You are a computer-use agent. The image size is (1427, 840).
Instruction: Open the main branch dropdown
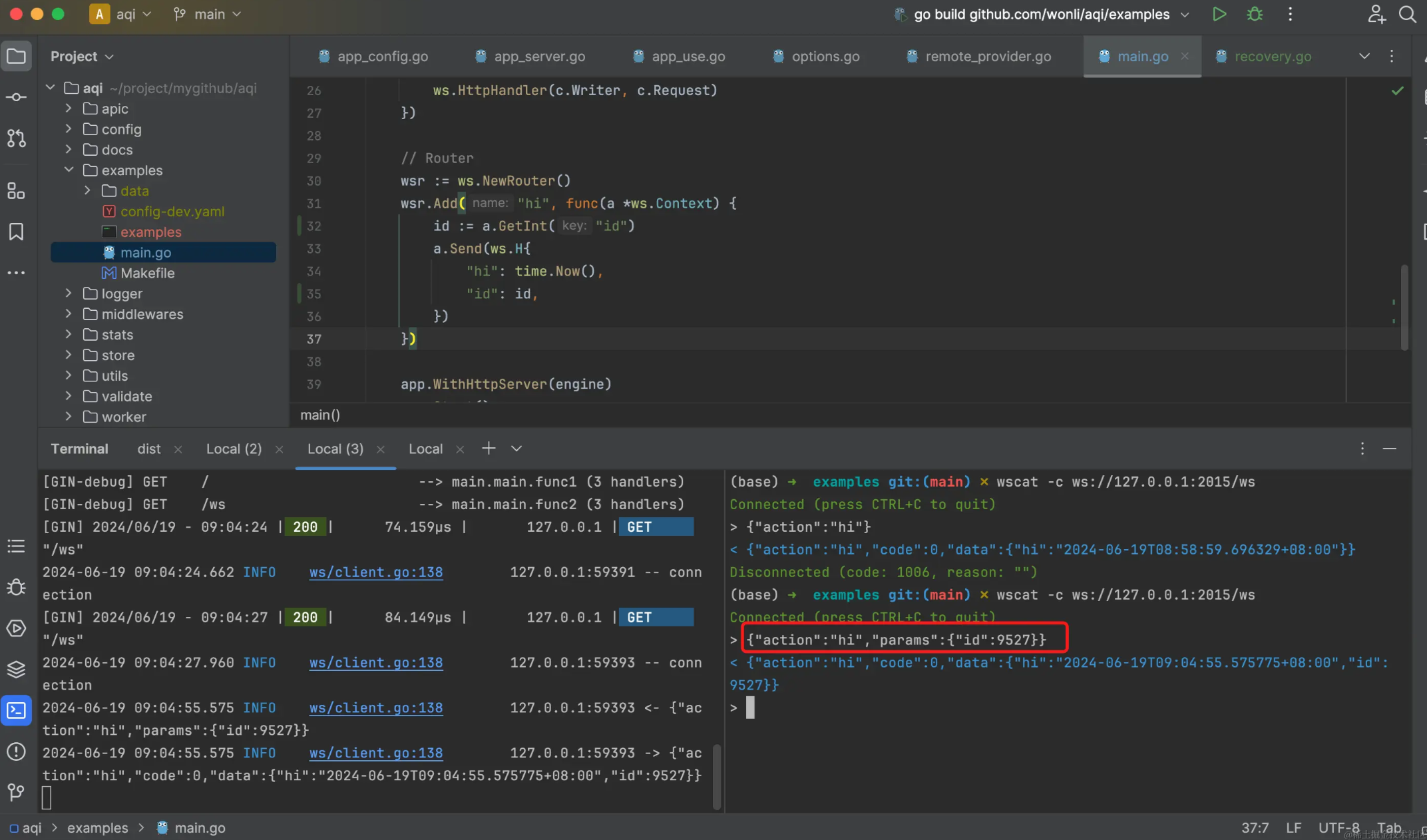(207, 14)
